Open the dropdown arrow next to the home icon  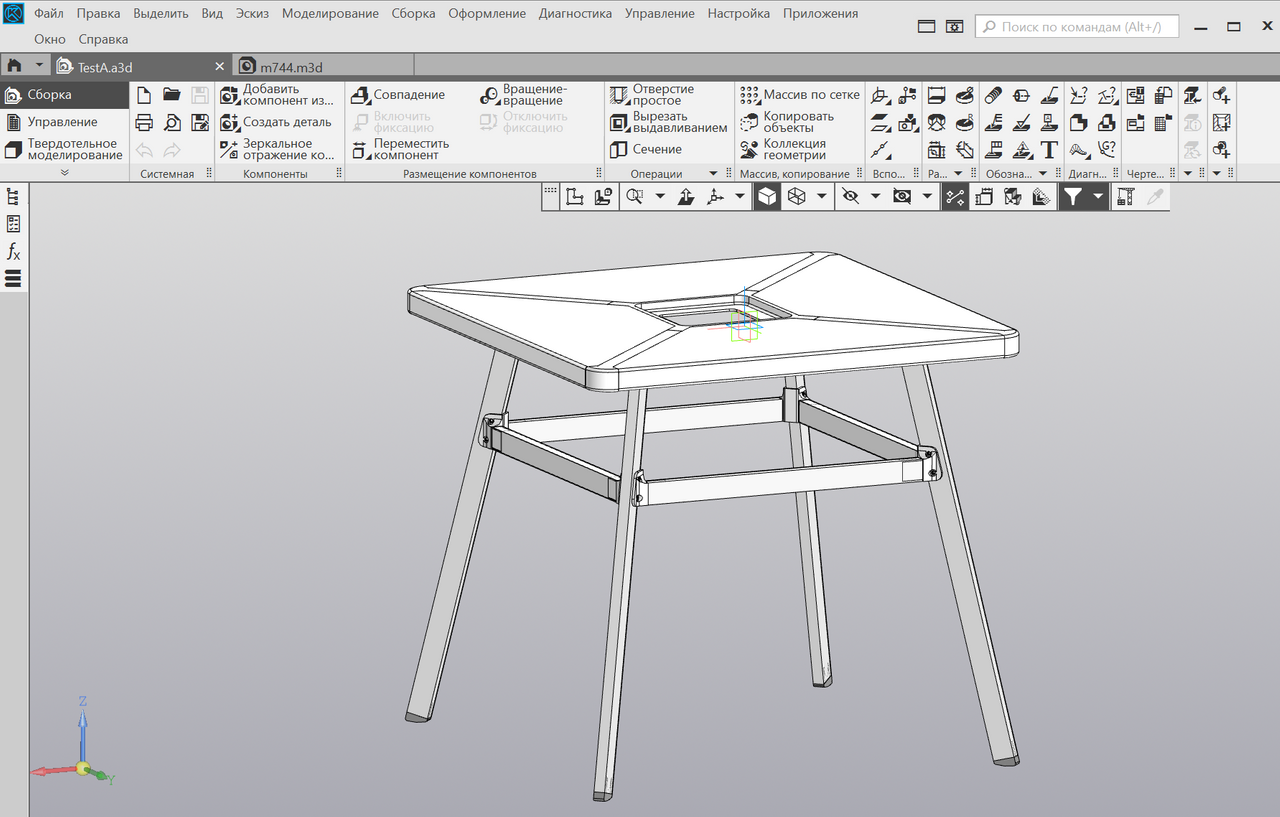(39, 66)
